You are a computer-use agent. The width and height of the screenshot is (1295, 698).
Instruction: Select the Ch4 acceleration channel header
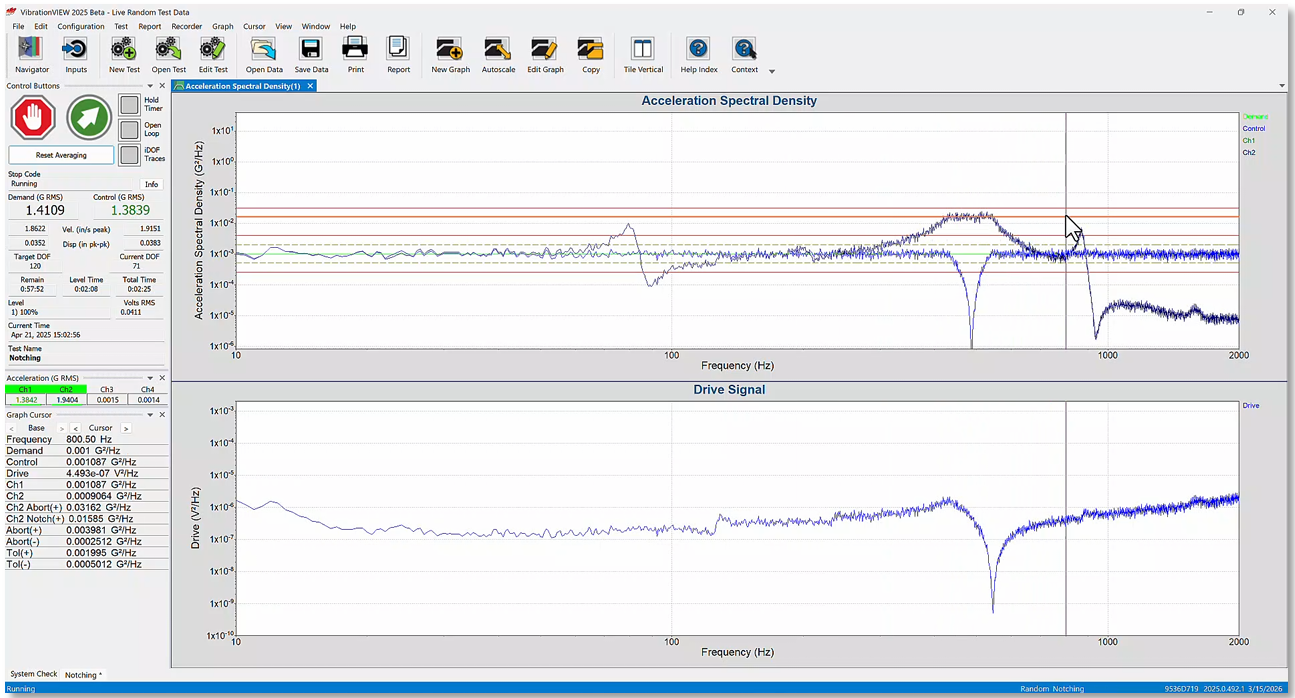pyautogui.click(x=147, y=389)
